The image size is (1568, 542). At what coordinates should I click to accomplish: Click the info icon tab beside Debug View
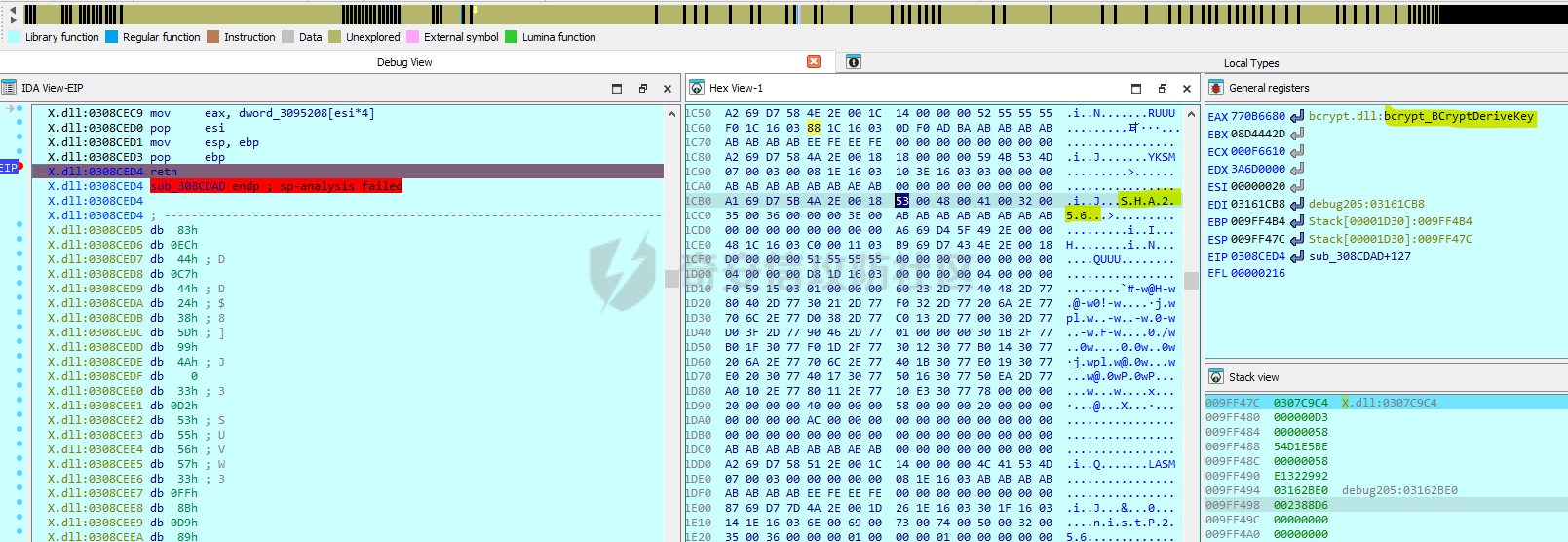pos(853,62)
